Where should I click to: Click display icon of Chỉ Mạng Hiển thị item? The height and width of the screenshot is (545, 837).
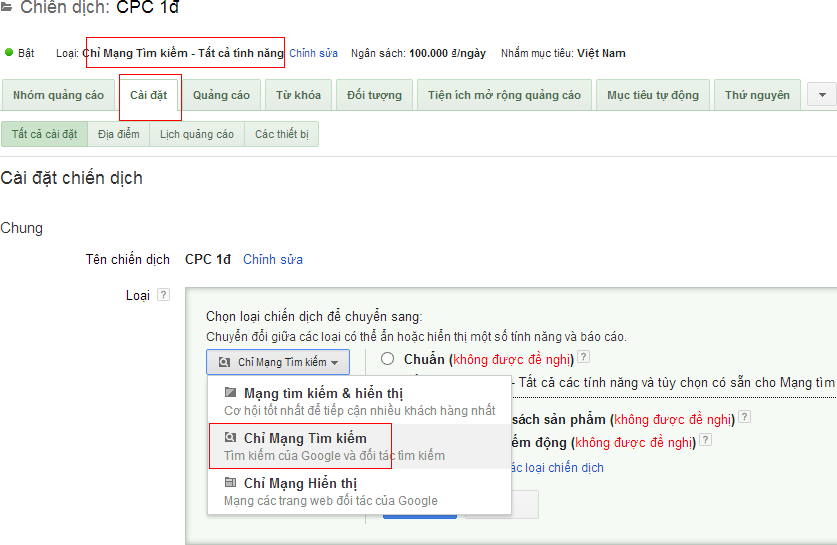pos(230,483)
